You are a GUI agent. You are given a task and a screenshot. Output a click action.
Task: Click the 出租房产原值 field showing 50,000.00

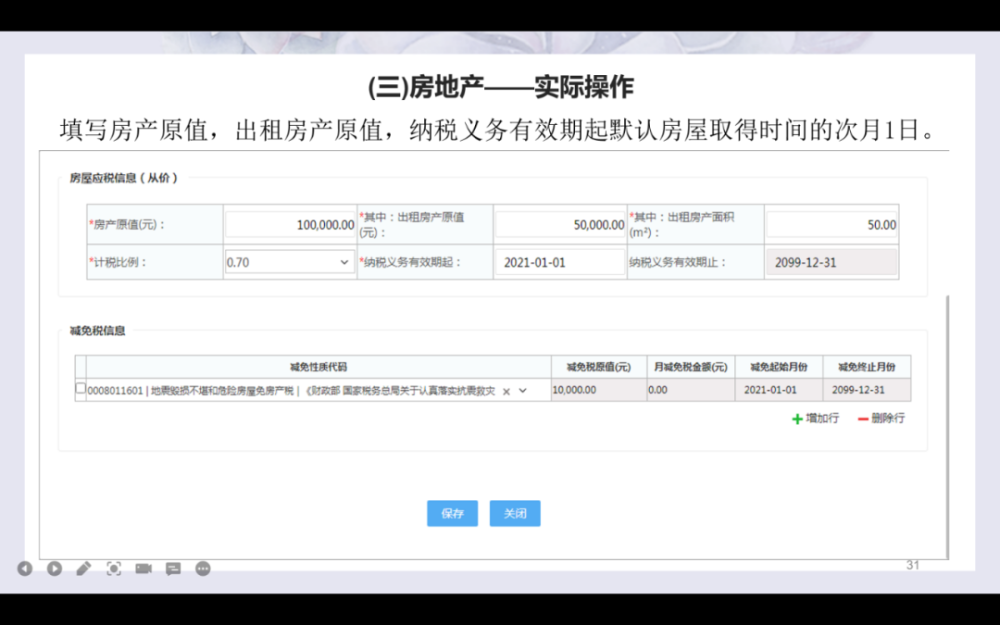(560, 225)
